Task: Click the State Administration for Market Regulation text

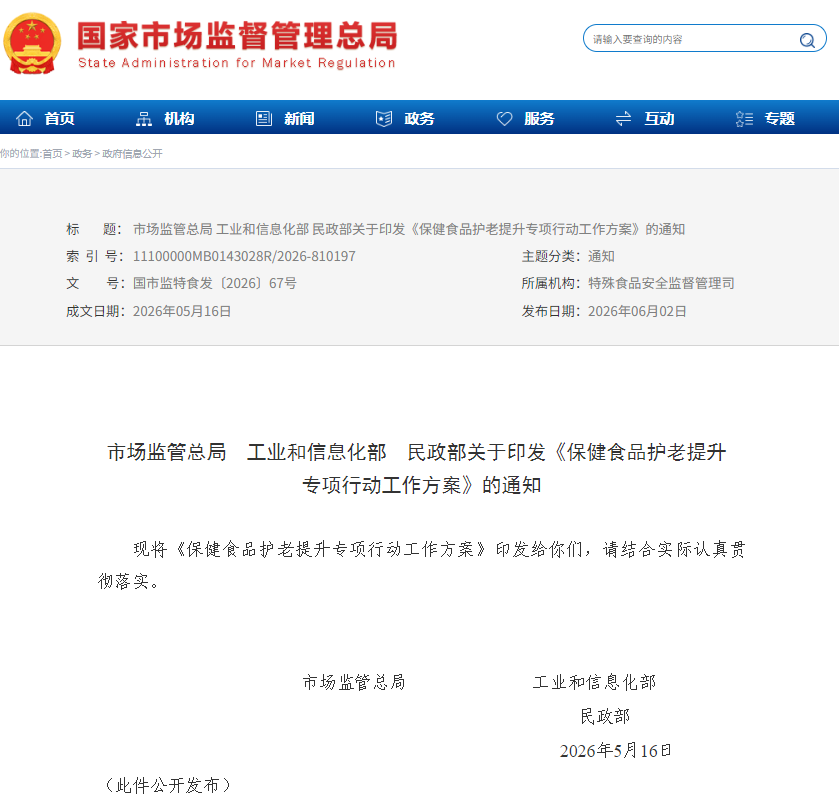Action: [x=237, y=63]
